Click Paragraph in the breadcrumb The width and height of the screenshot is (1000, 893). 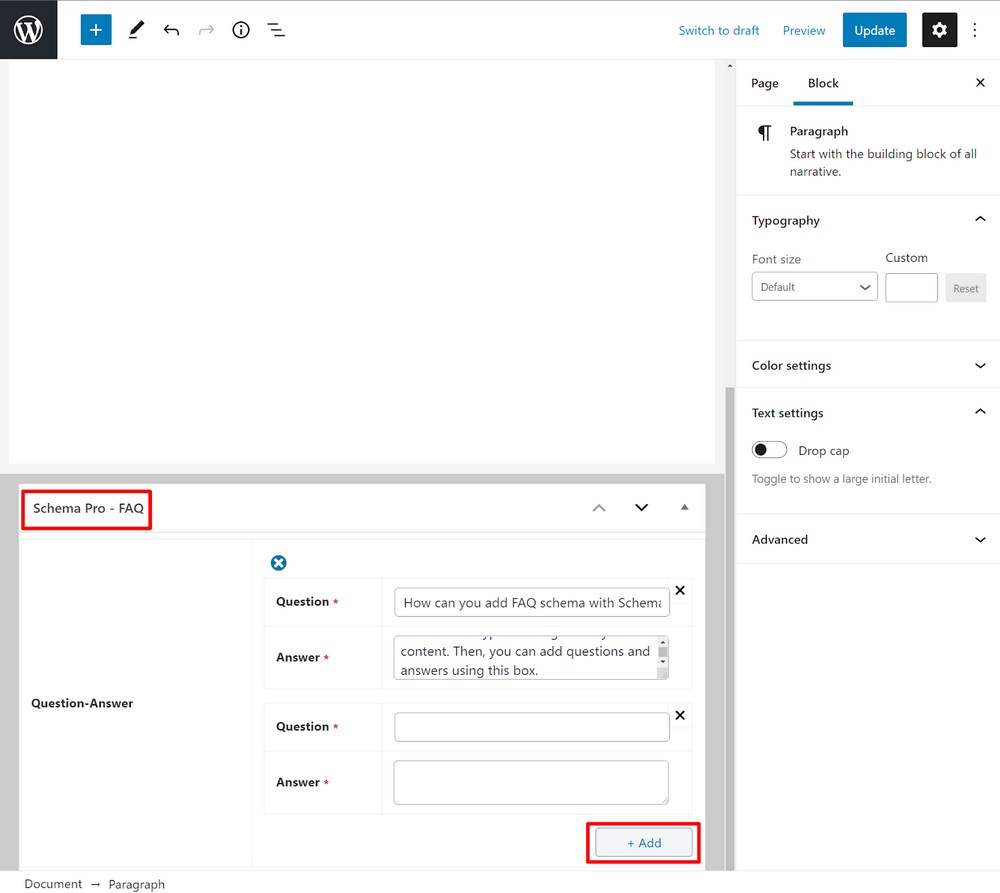click(136, 884)
